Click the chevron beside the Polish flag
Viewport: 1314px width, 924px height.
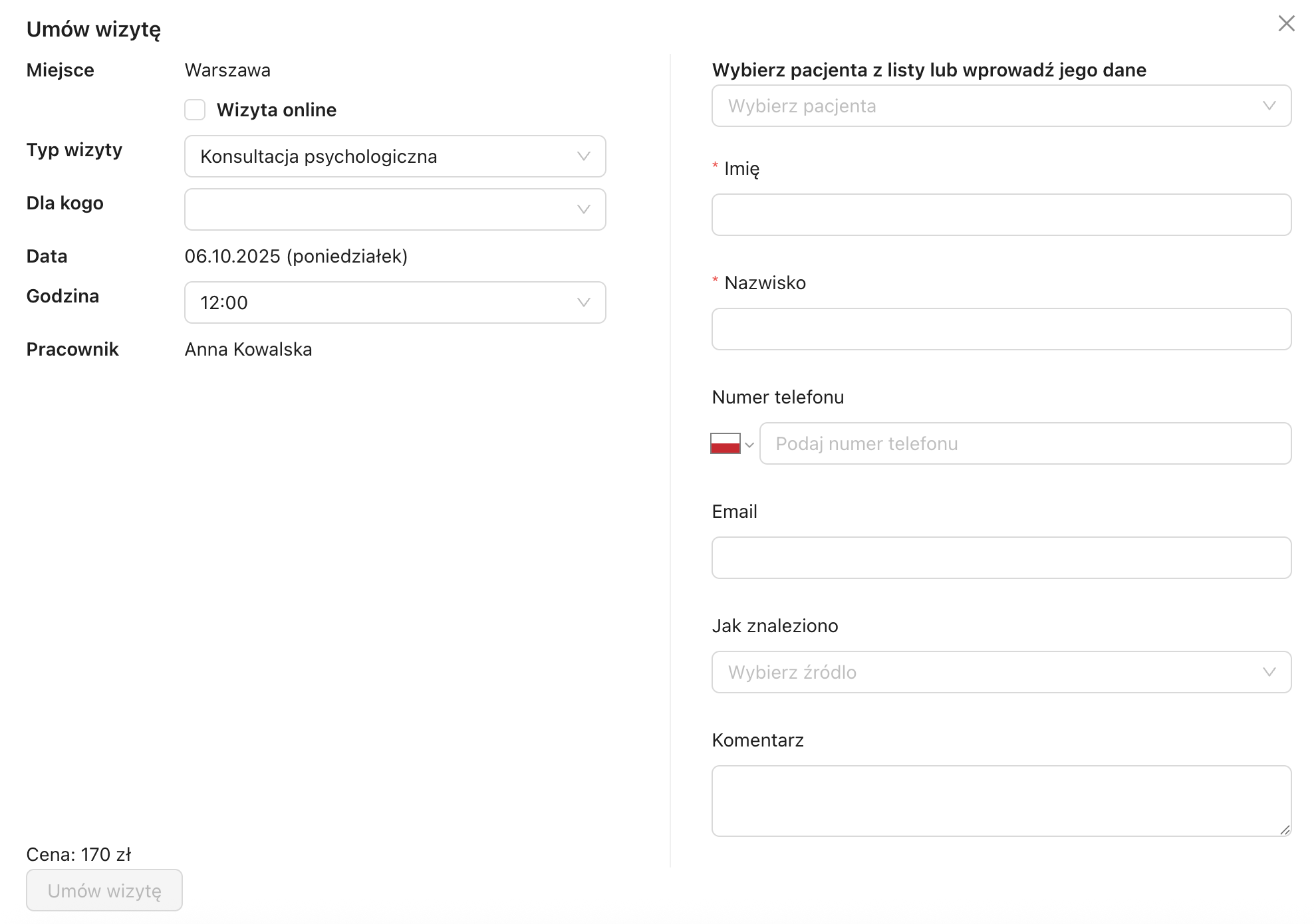(749, 445)
